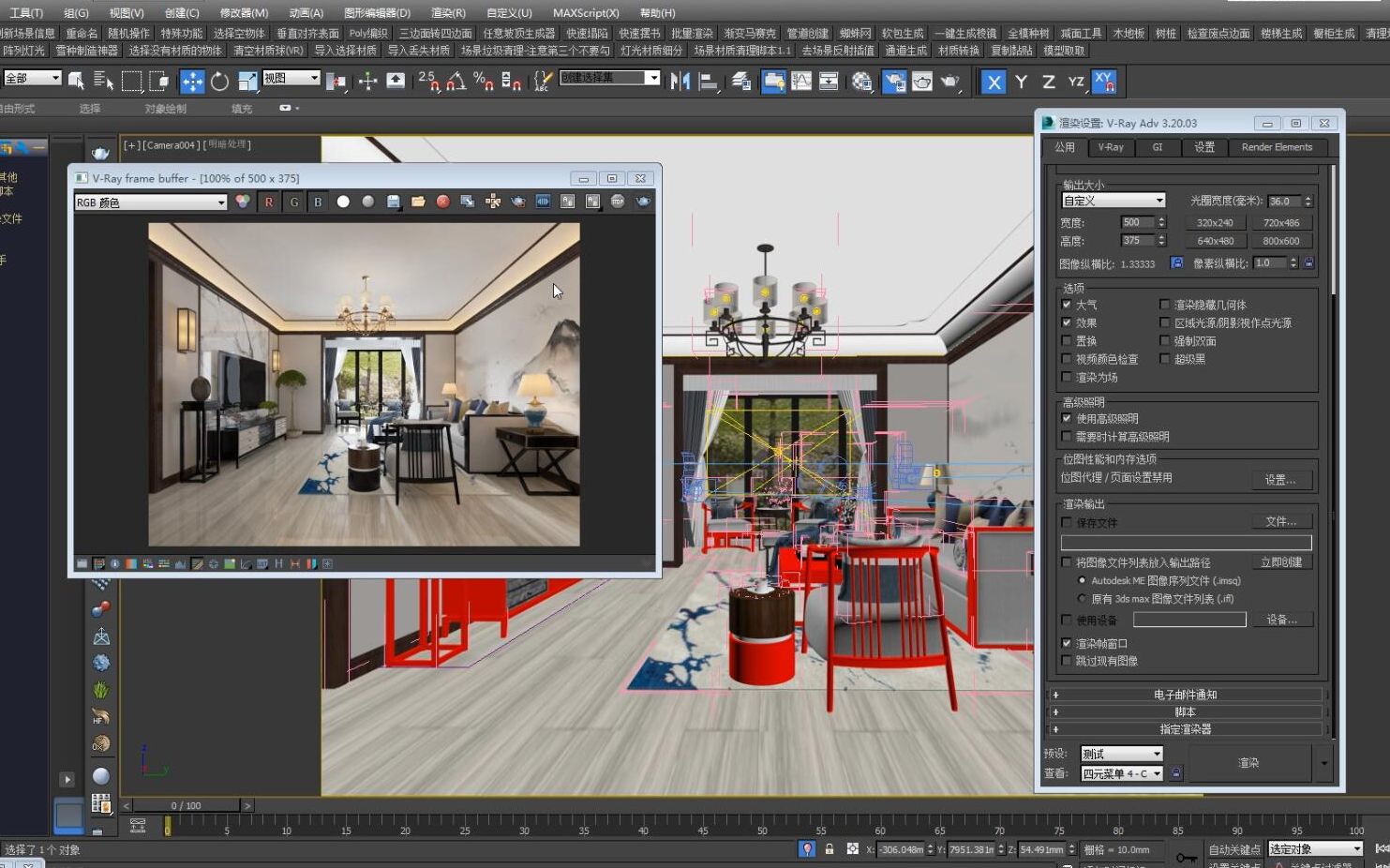Open the MAXScript(X) menu
Image resolution: width=1390 pixels, height=868 pixels.
point(586,13)
